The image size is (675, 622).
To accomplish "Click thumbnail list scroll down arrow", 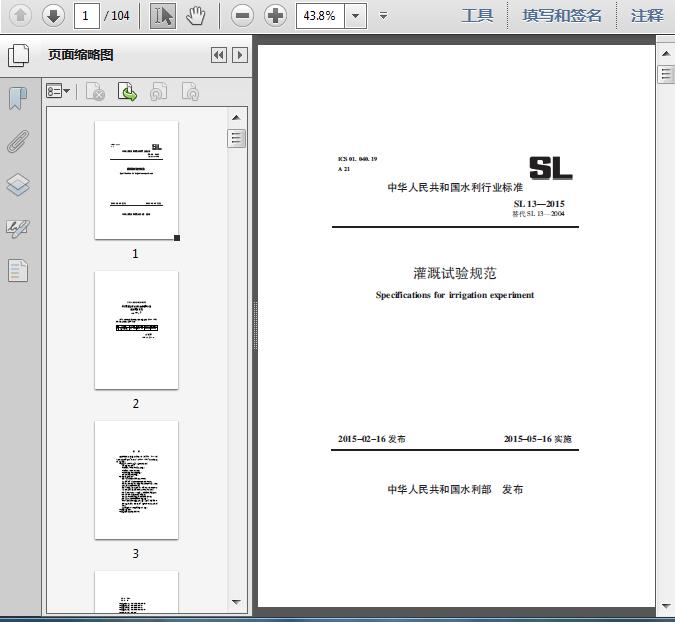I will (x=236, y=602).
